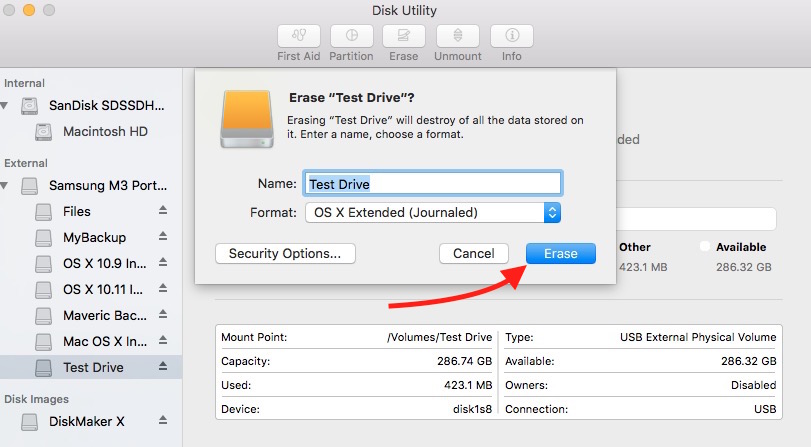Click the Name text field

[x=432, y=184]
